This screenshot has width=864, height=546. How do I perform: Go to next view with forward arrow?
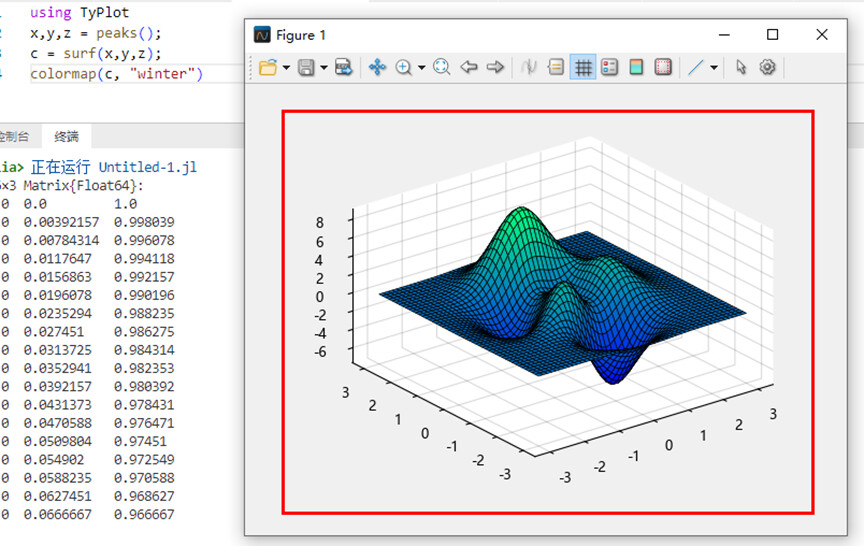click(495, 67)
